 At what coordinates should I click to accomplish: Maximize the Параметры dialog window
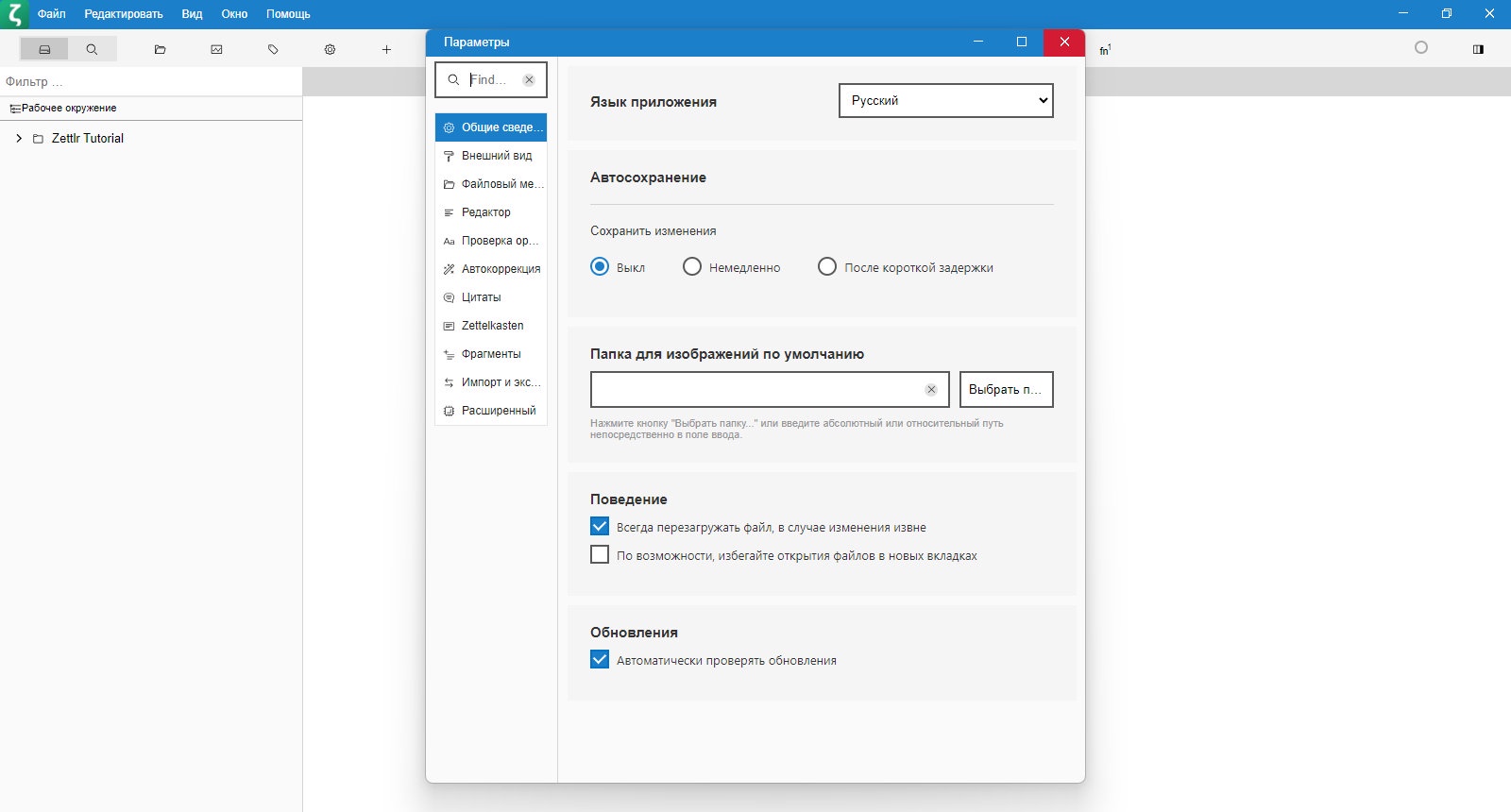(x=1022, y=42)
